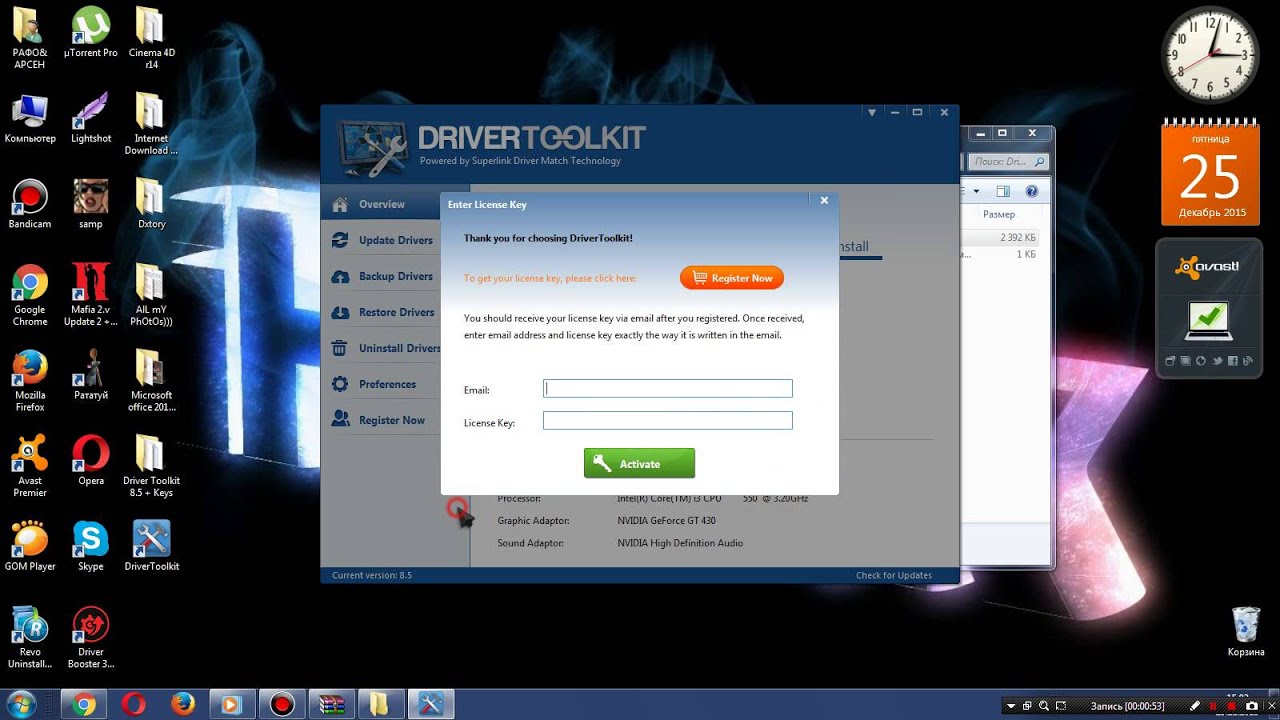Image resolution: width=1280 pixels, height=720 pixels.
Task: Select the samp desktop icon
Action: [91, 204]
